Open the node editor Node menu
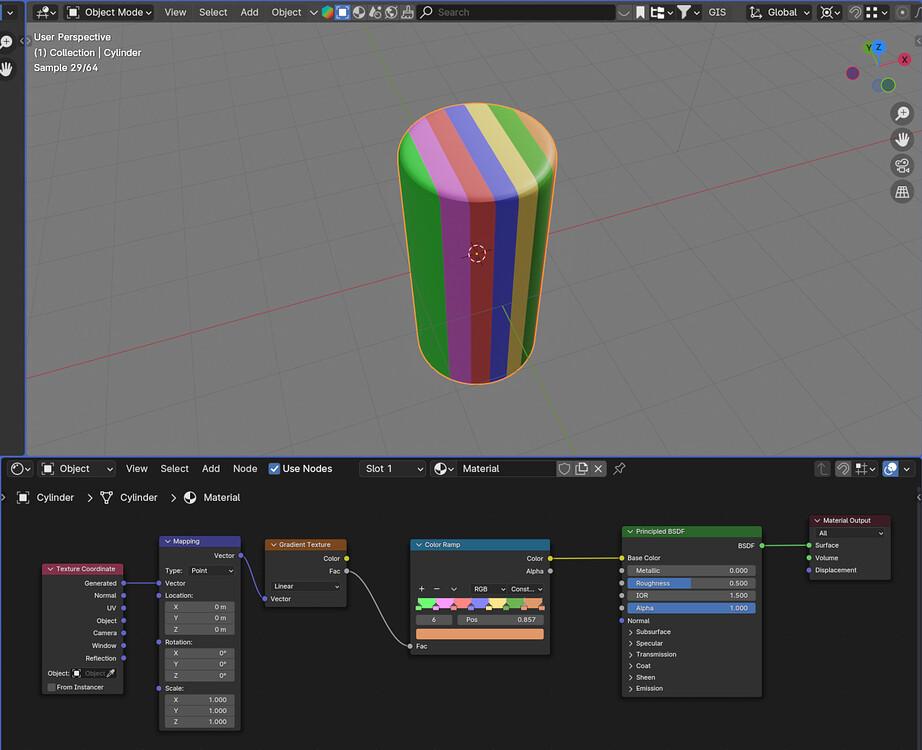 click(x=245, y=469)
